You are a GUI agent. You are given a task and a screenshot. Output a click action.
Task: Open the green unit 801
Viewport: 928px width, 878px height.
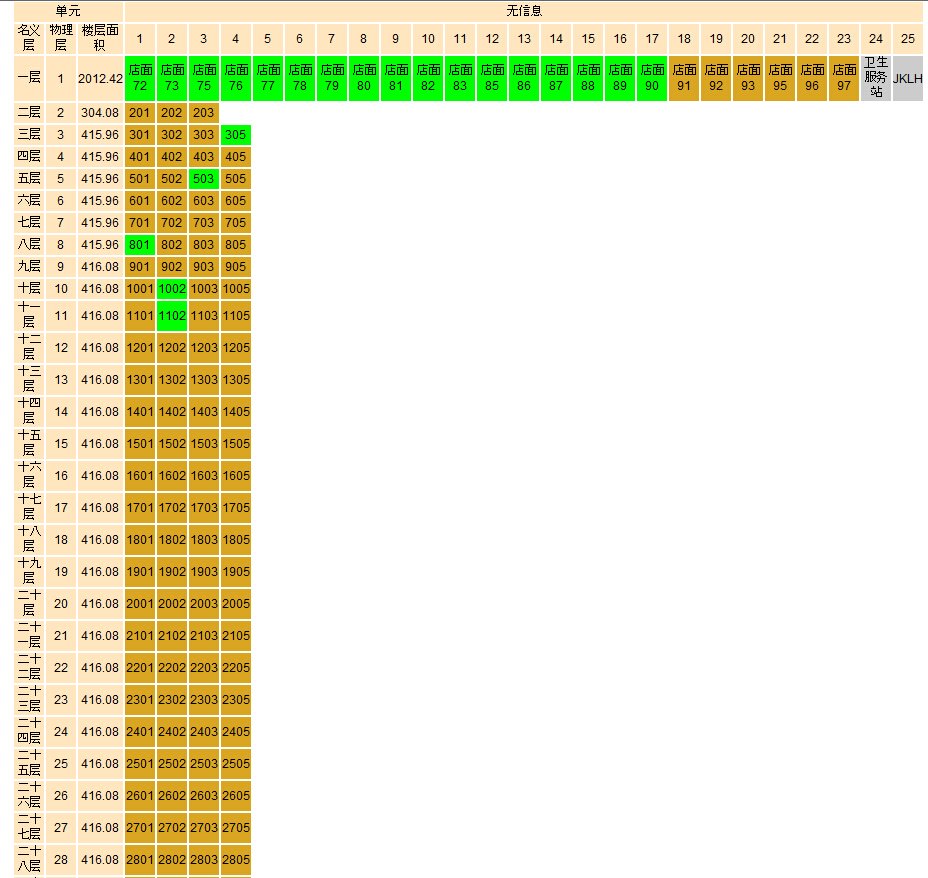140,244
